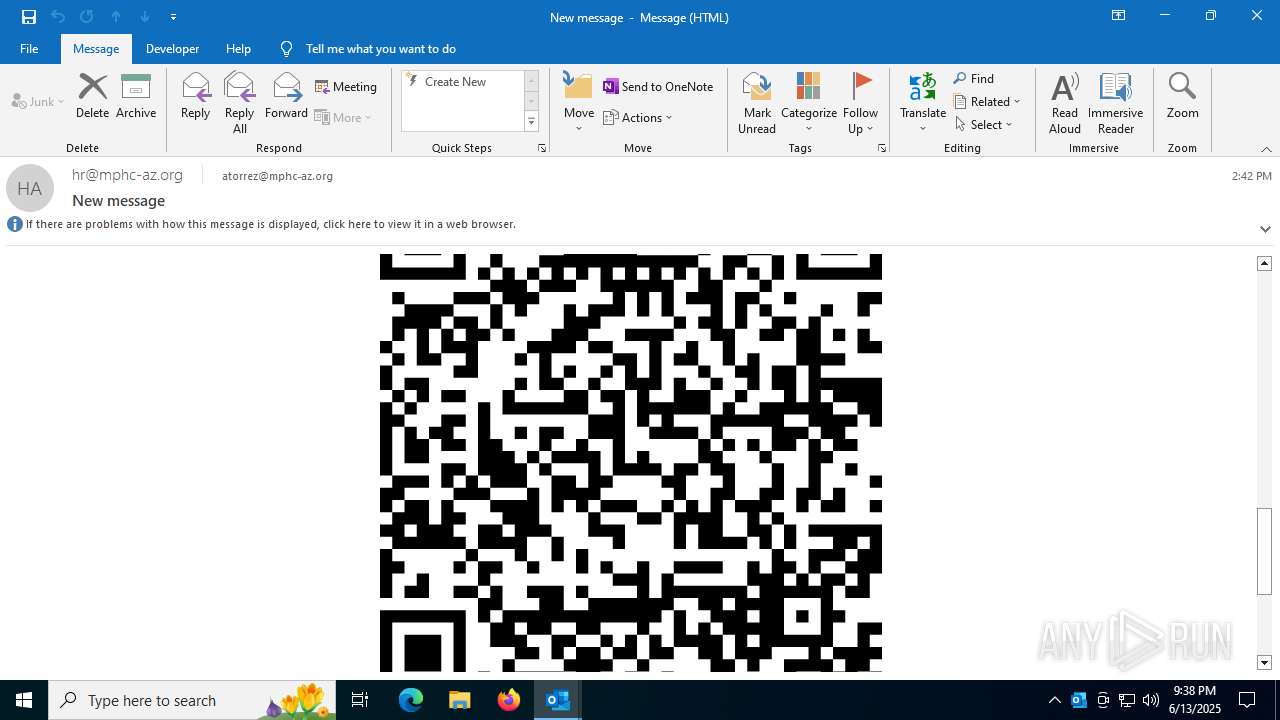Image resolution: width=1280 pixels, height=720 pixels.
Task: Expand the Quick Steps gallery
Action: click(x=531, y=122)
